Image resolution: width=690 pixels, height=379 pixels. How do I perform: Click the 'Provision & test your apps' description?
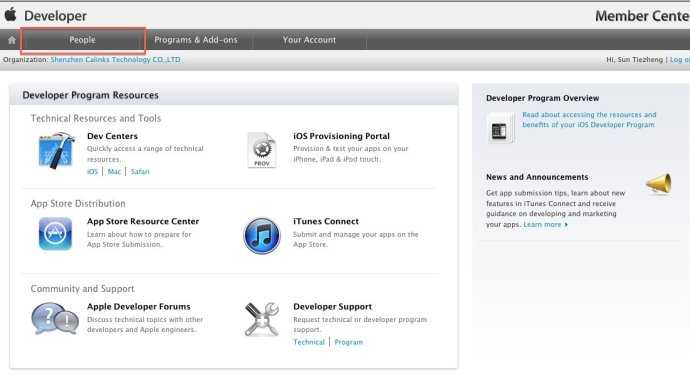pos(351,154)
